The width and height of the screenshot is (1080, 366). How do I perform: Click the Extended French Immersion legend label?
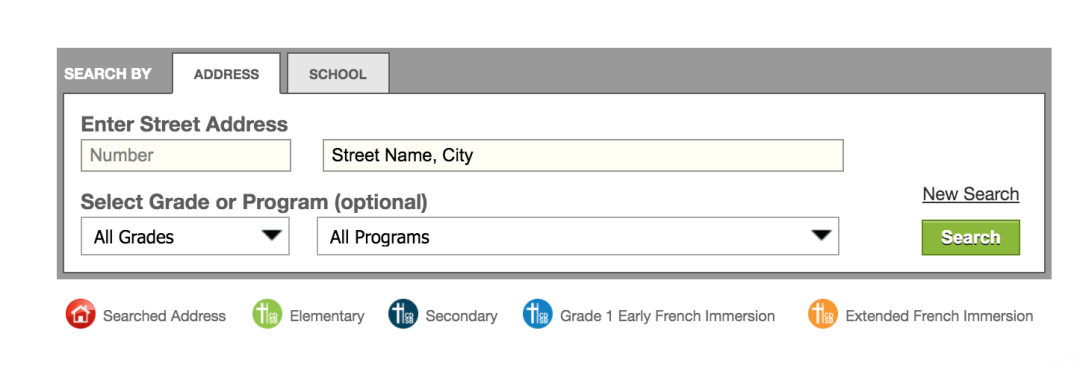(x=939, y=316)
